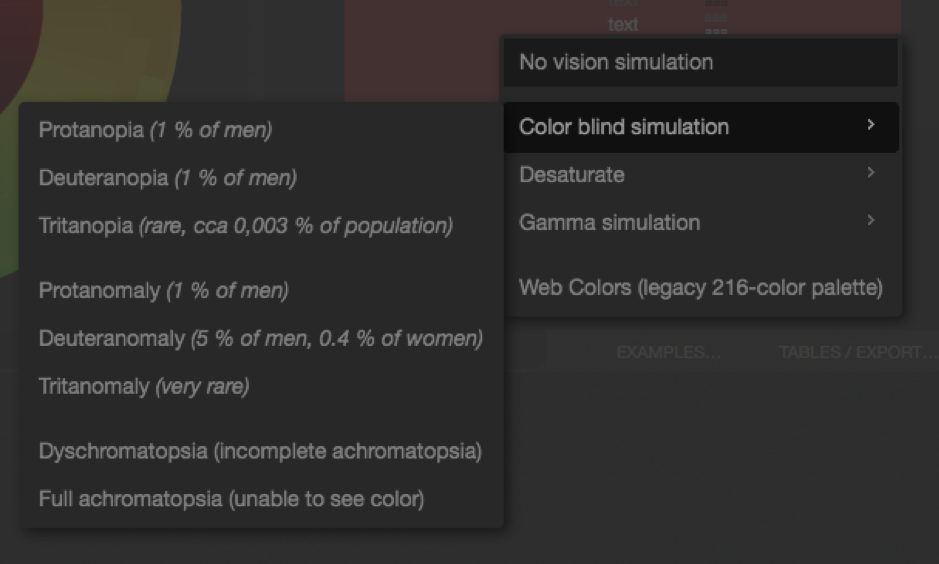Click the Gamma simulation menu label
Viewport: 939px width, 564px height.
click(609, 223)
